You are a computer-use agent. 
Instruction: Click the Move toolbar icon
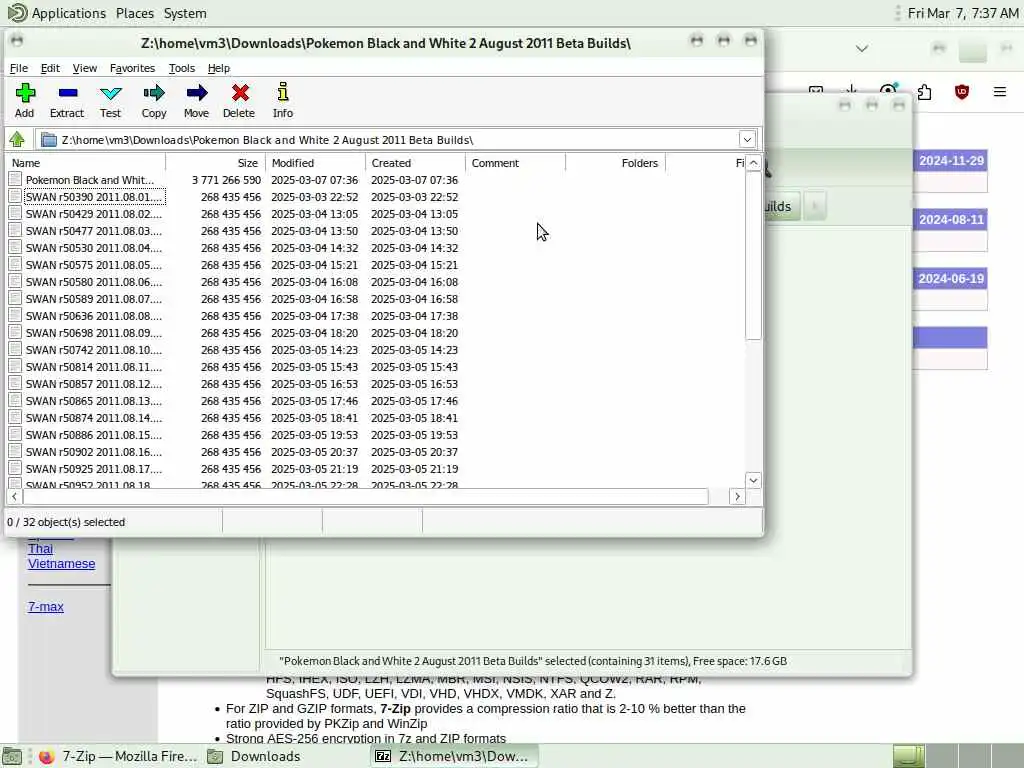tap(197, 93)
